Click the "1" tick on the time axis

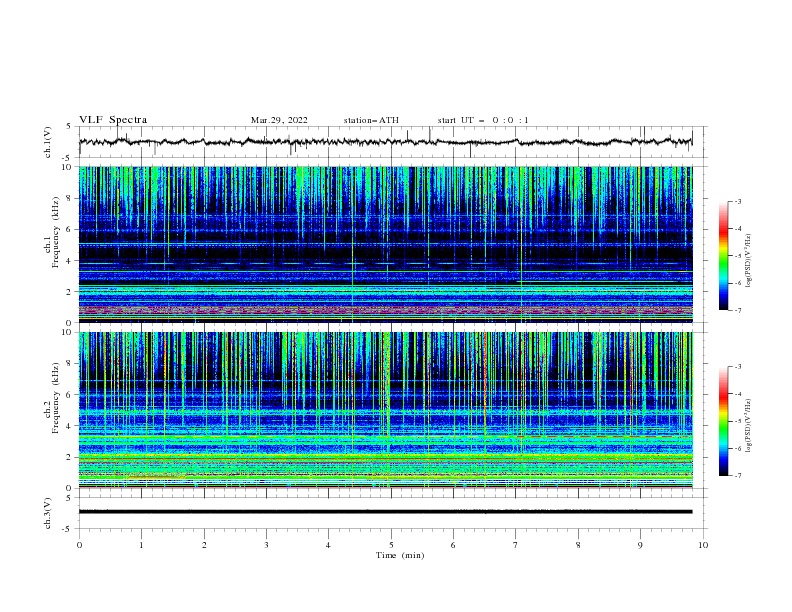pyautogui.click(x=141, y=545)
